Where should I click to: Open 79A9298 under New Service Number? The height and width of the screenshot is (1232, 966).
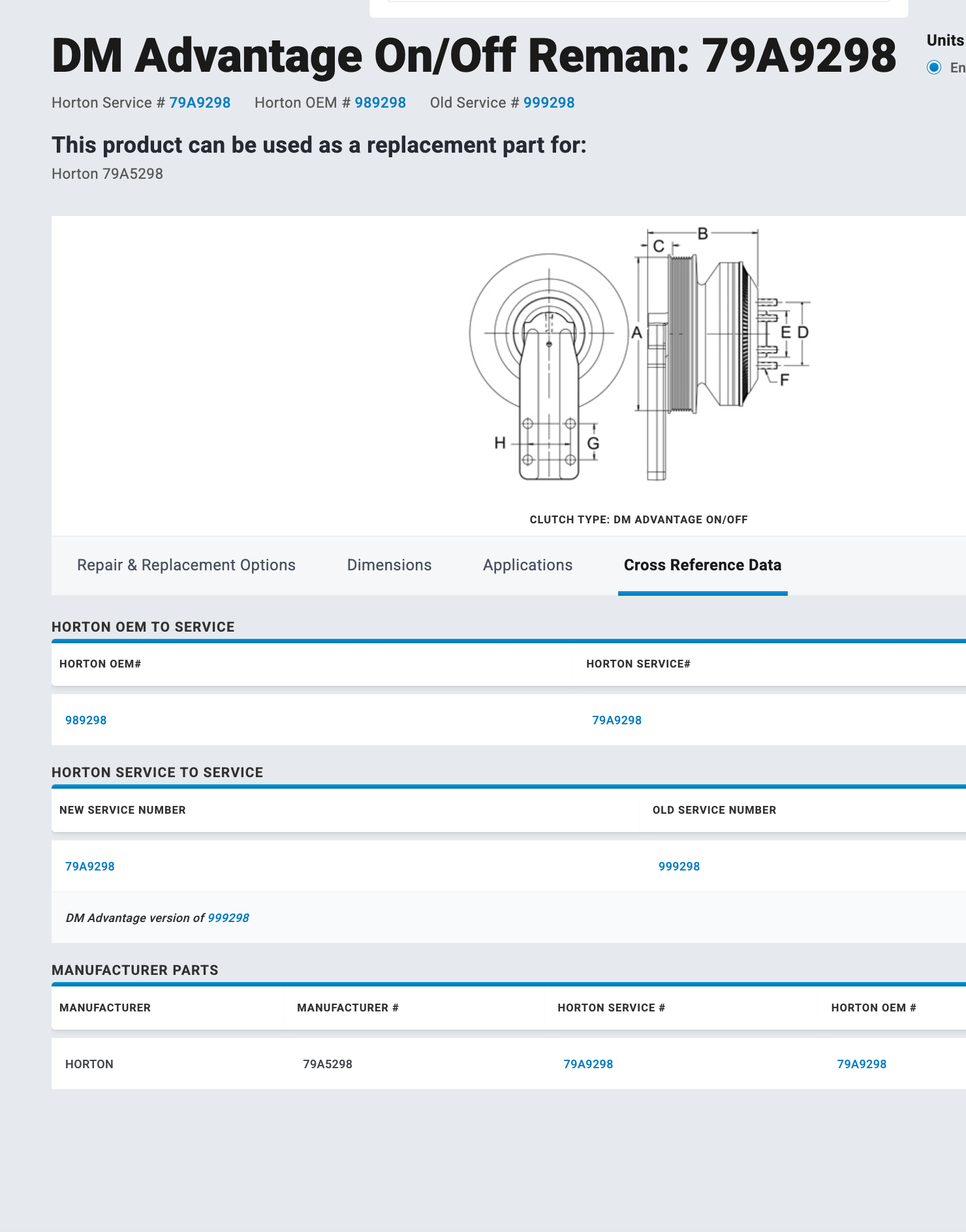pyautogui.click(x=89, y=867)
